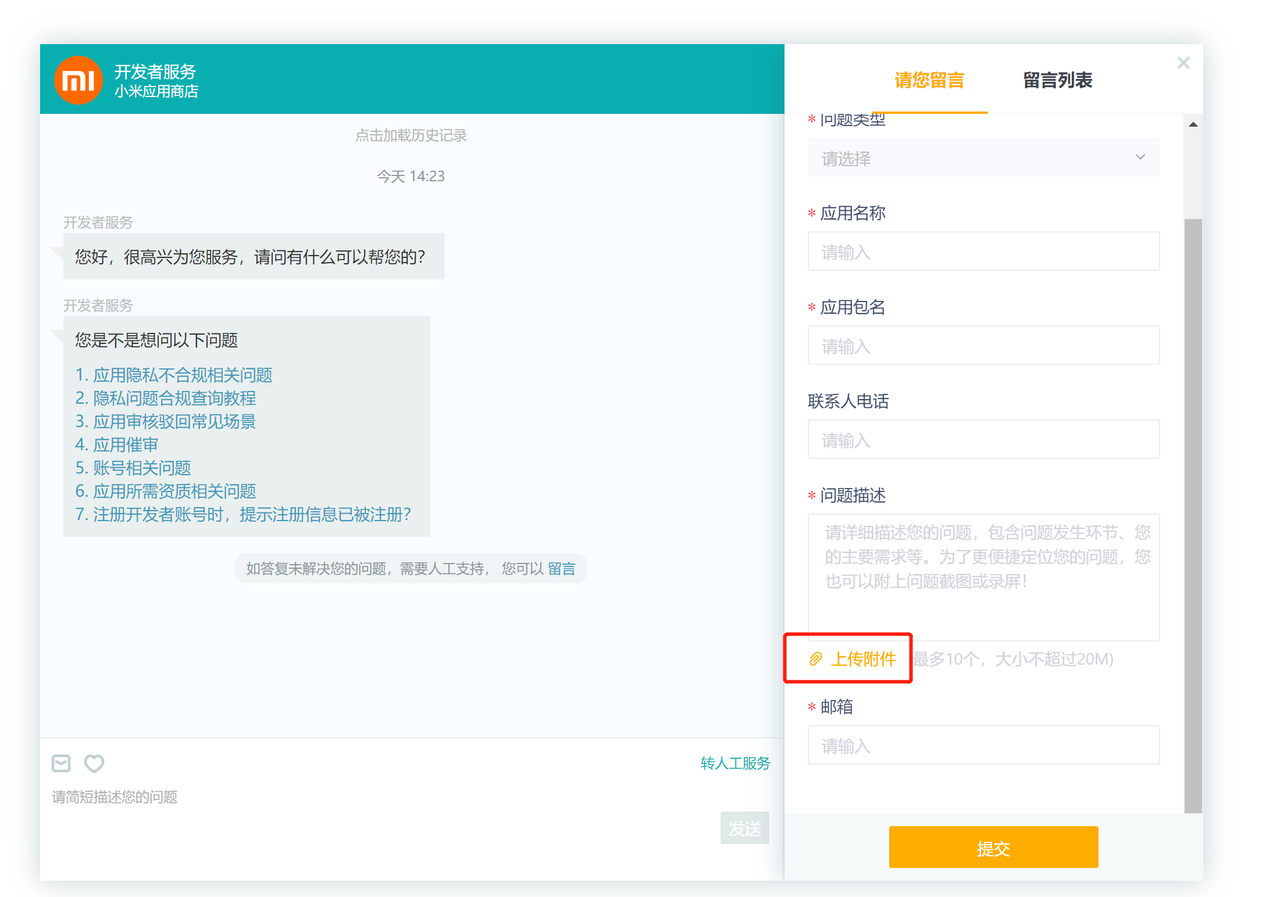Focus the 联系人电话 input field
Screen dimensions: 1280x897
tap(984, 440)
